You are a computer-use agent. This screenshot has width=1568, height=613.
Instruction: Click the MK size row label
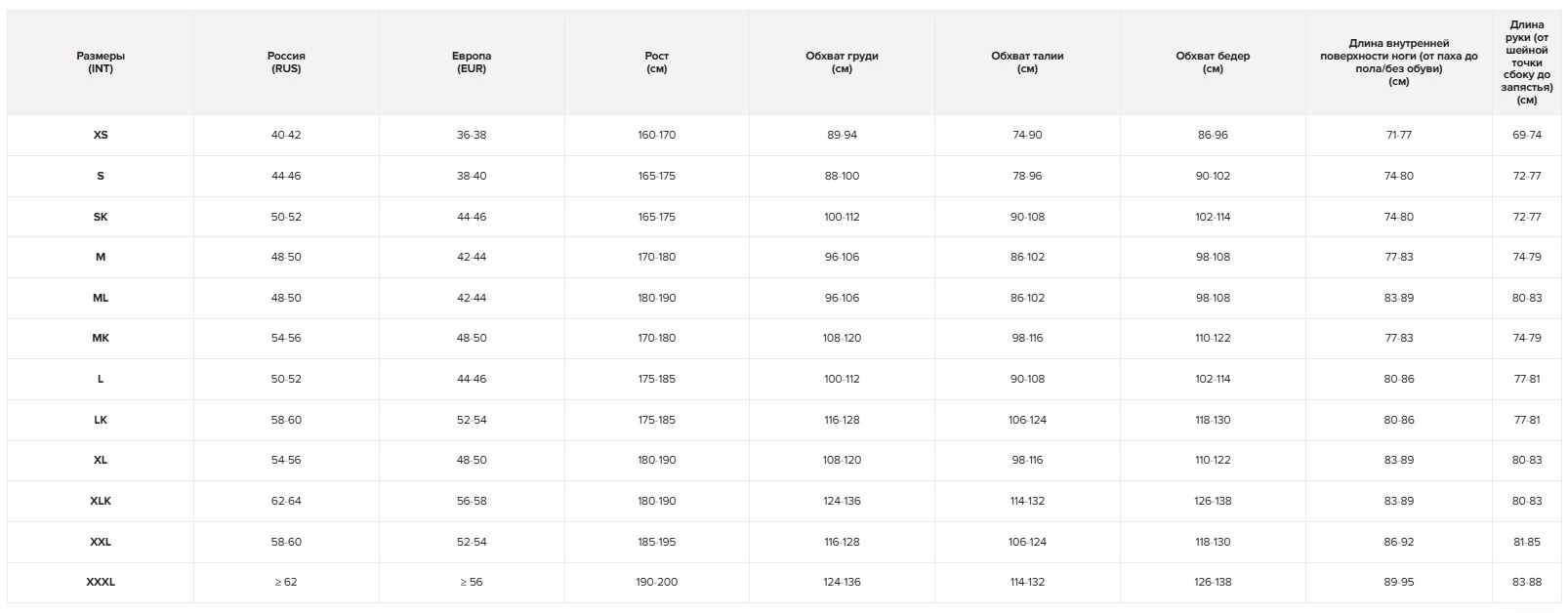pyautogui.click(x=101, y=338)
